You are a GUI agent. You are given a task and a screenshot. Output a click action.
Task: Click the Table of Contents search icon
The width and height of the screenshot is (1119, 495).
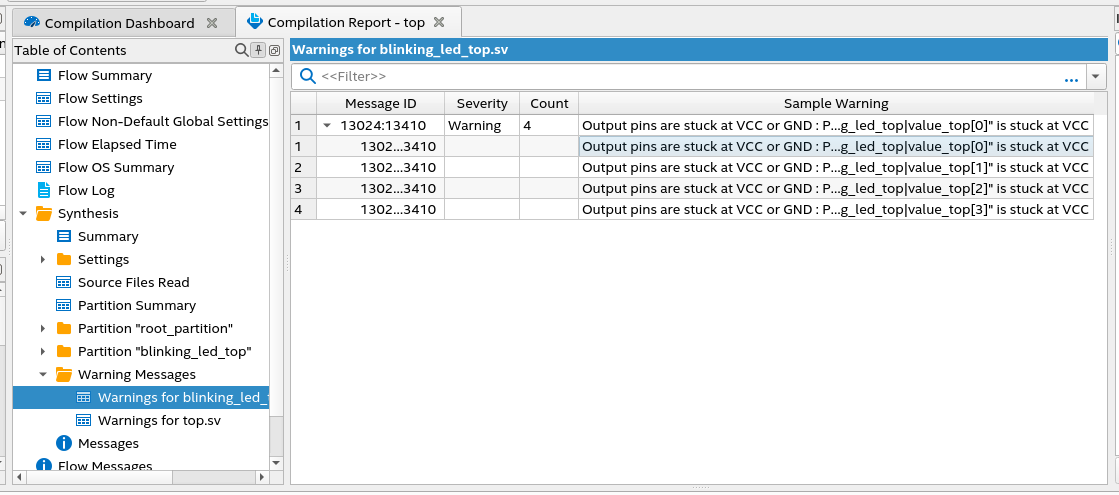click(241, 50)
